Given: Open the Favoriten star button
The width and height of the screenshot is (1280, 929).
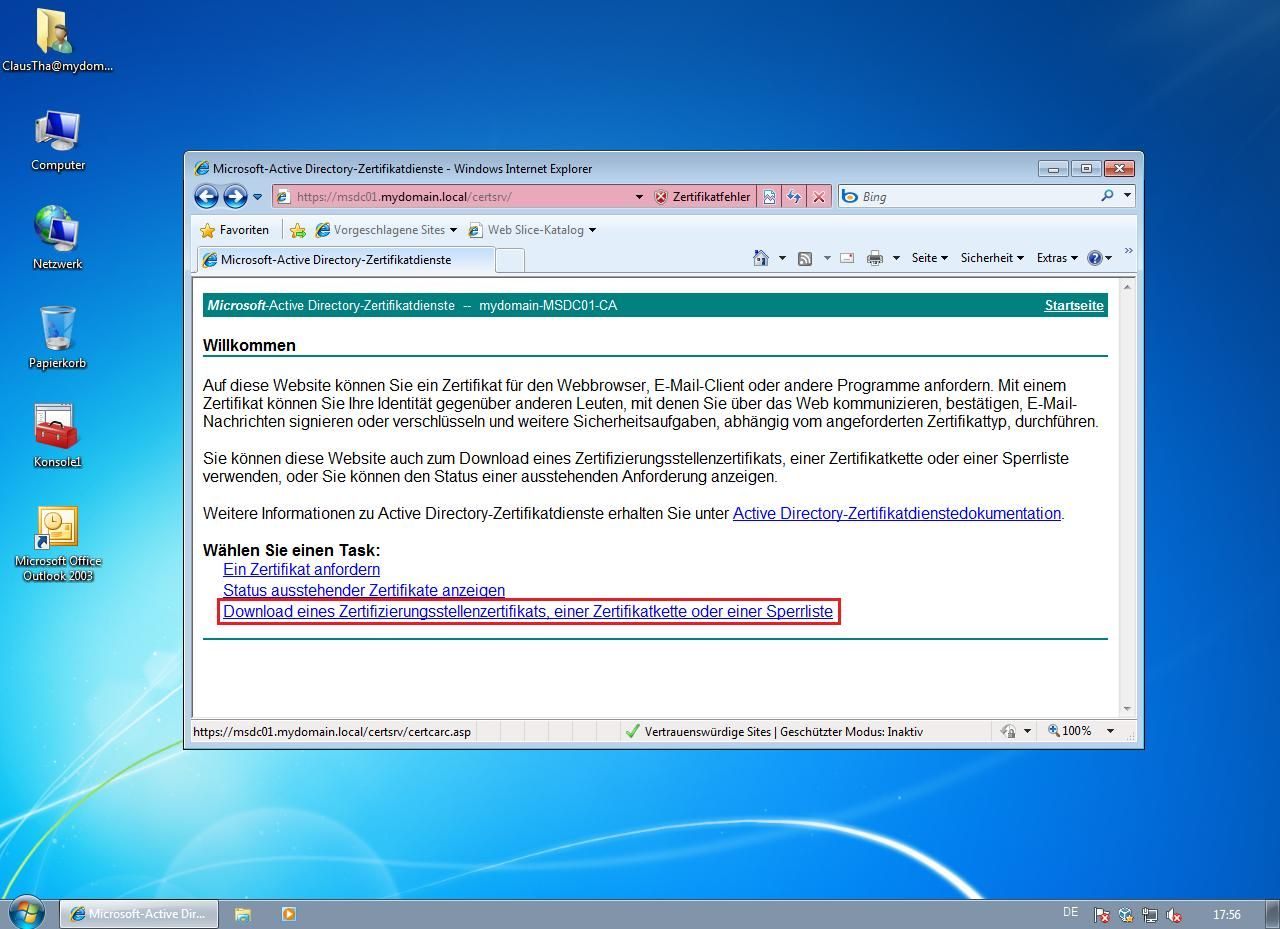Looking at the screenshot, I should 234,230.
